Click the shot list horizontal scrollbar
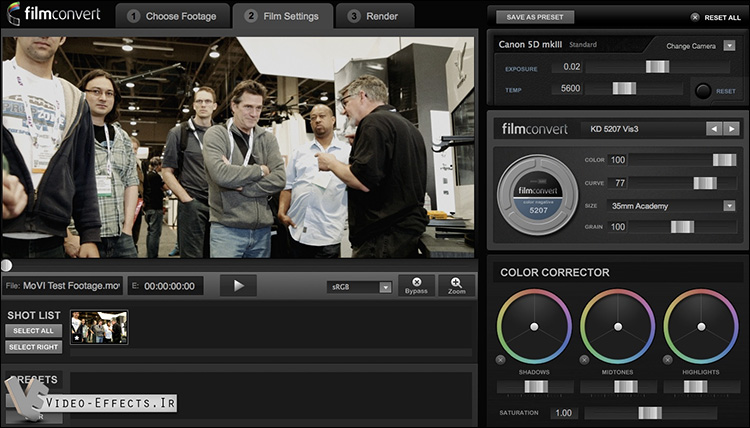Screen dimensions: 750x428 [271, 352]
